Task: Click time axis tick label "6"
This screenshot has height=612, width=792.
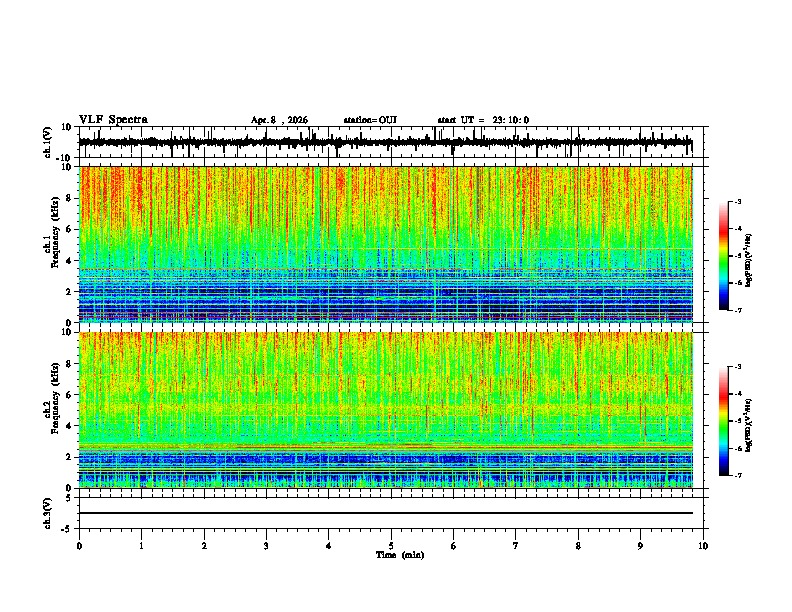Action: [x=454, y=546]
